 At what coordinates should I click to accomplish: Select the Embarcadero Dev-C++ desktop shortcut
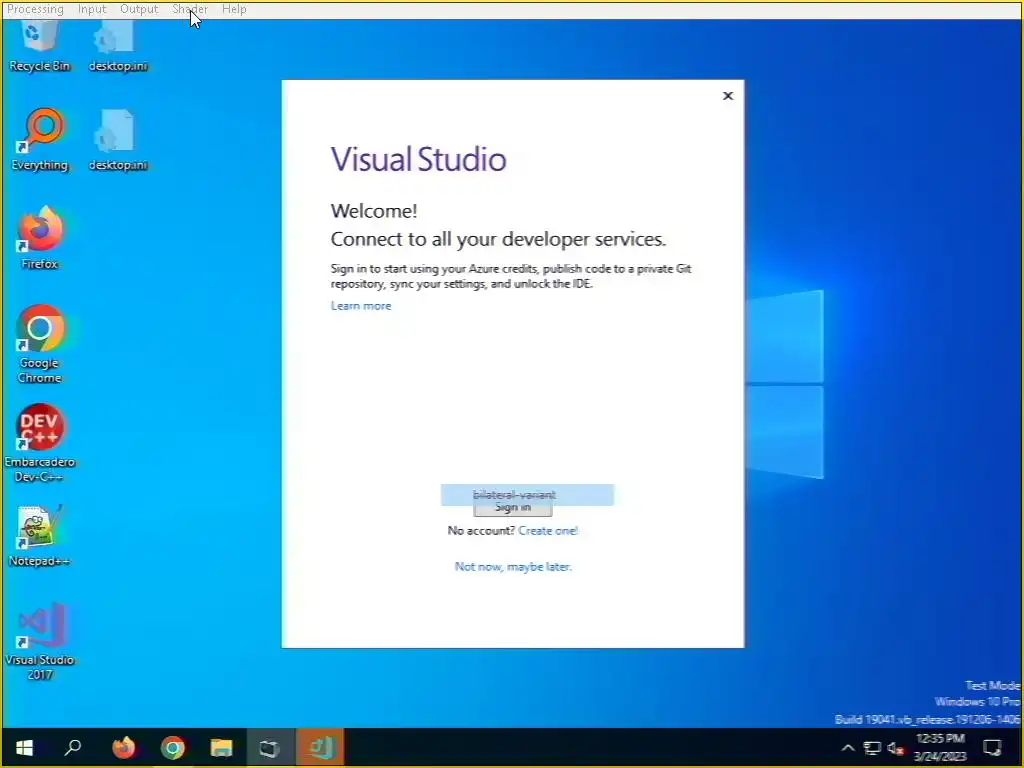coord(39,443)
